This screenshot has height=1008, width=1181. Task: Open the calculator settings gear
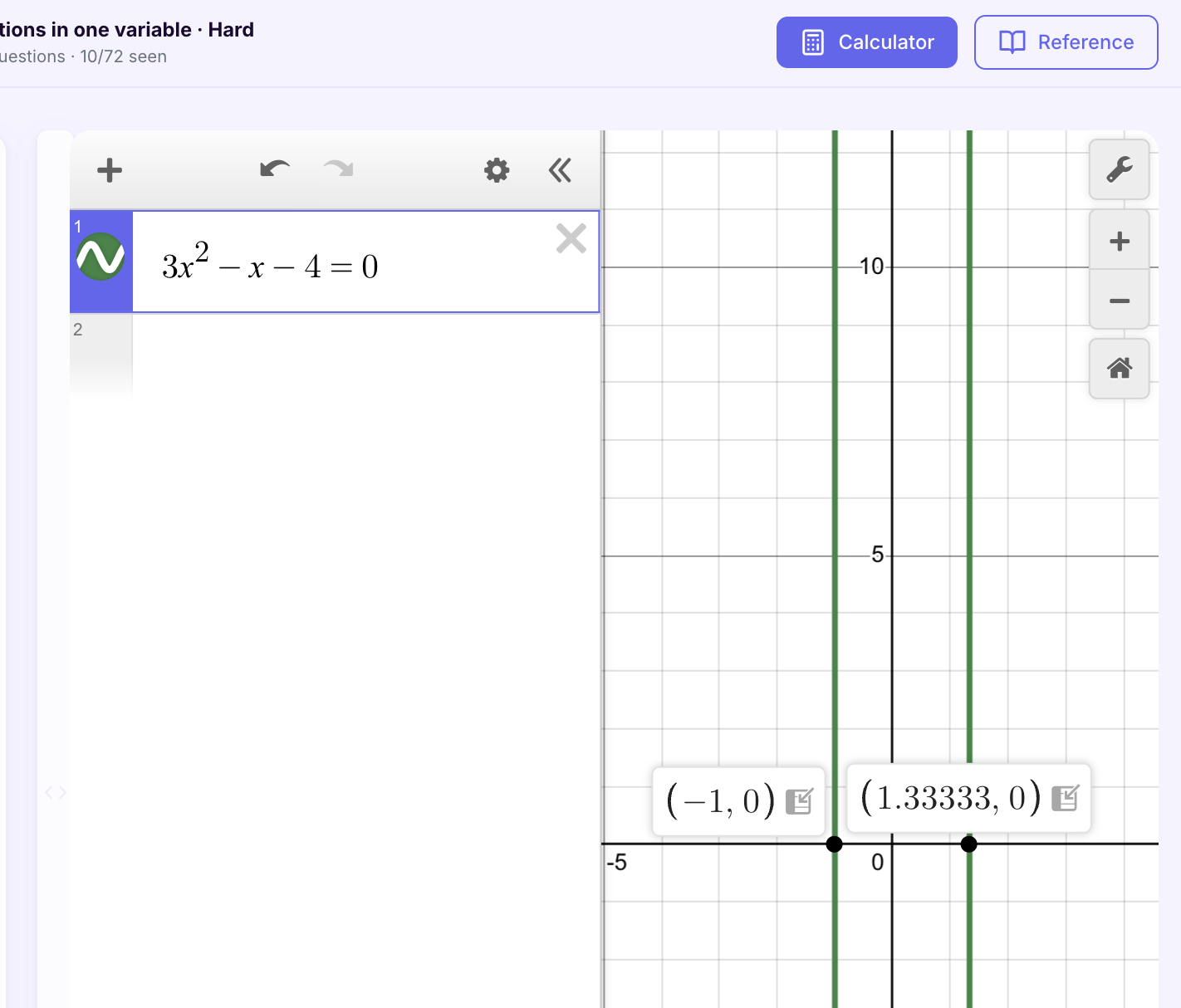[x=496, y=169]
